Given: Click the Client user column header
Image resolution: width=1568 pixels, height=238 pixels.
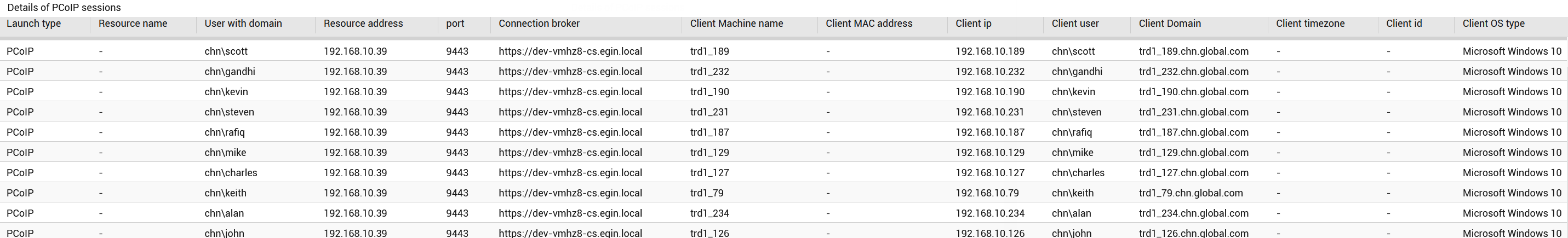Looking at the screenshot, I should pyautogui.click(x=1075, y=24).
